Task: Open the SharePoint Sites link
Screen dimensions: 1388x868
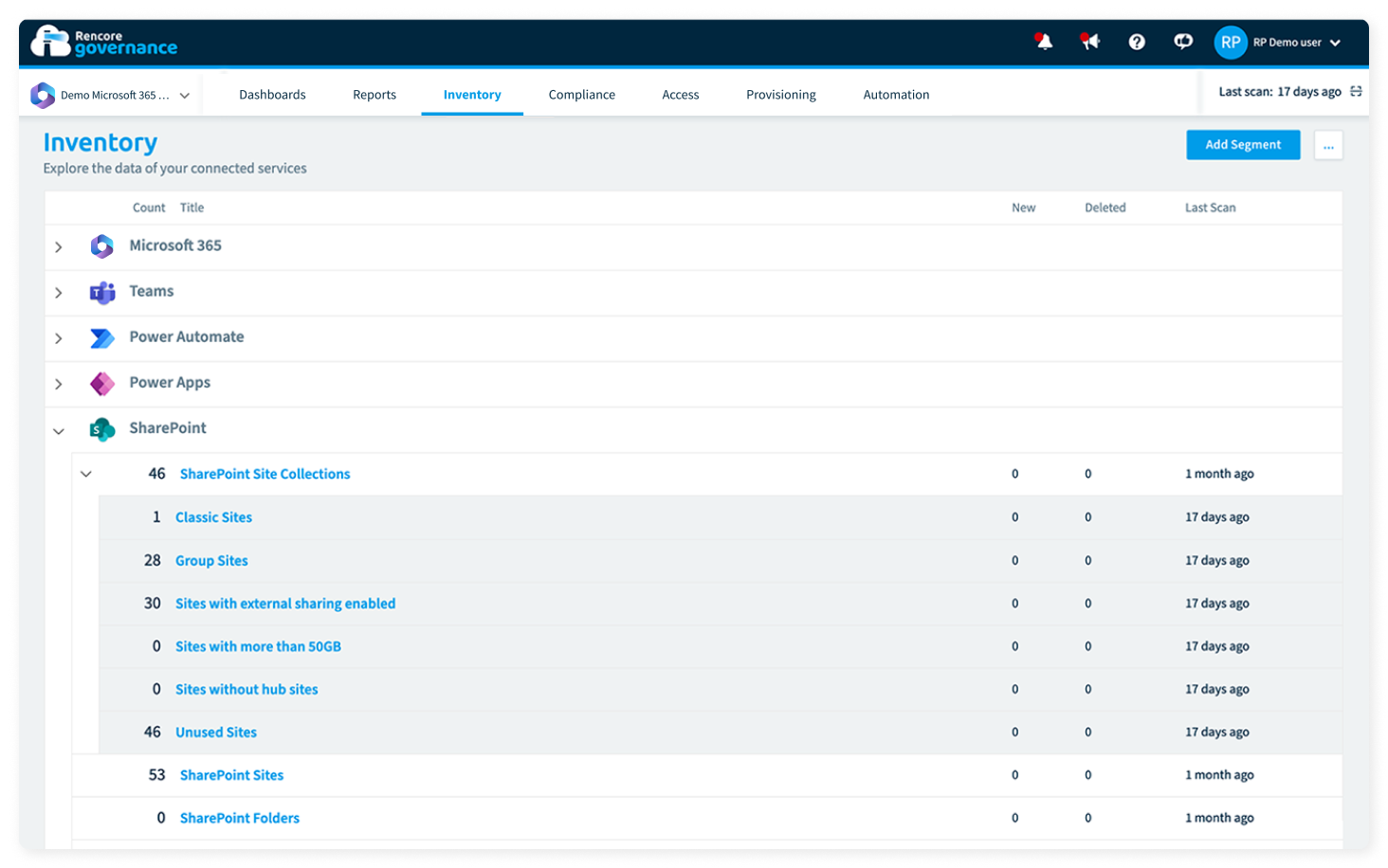Action: [231, 775]
